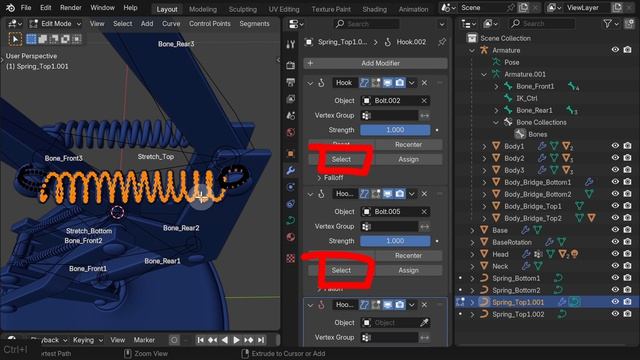The width and height of the screenshot is (640, 360).
Task: Click Vertex Group field on Bolt.002 hook
Action: [390, 116]
